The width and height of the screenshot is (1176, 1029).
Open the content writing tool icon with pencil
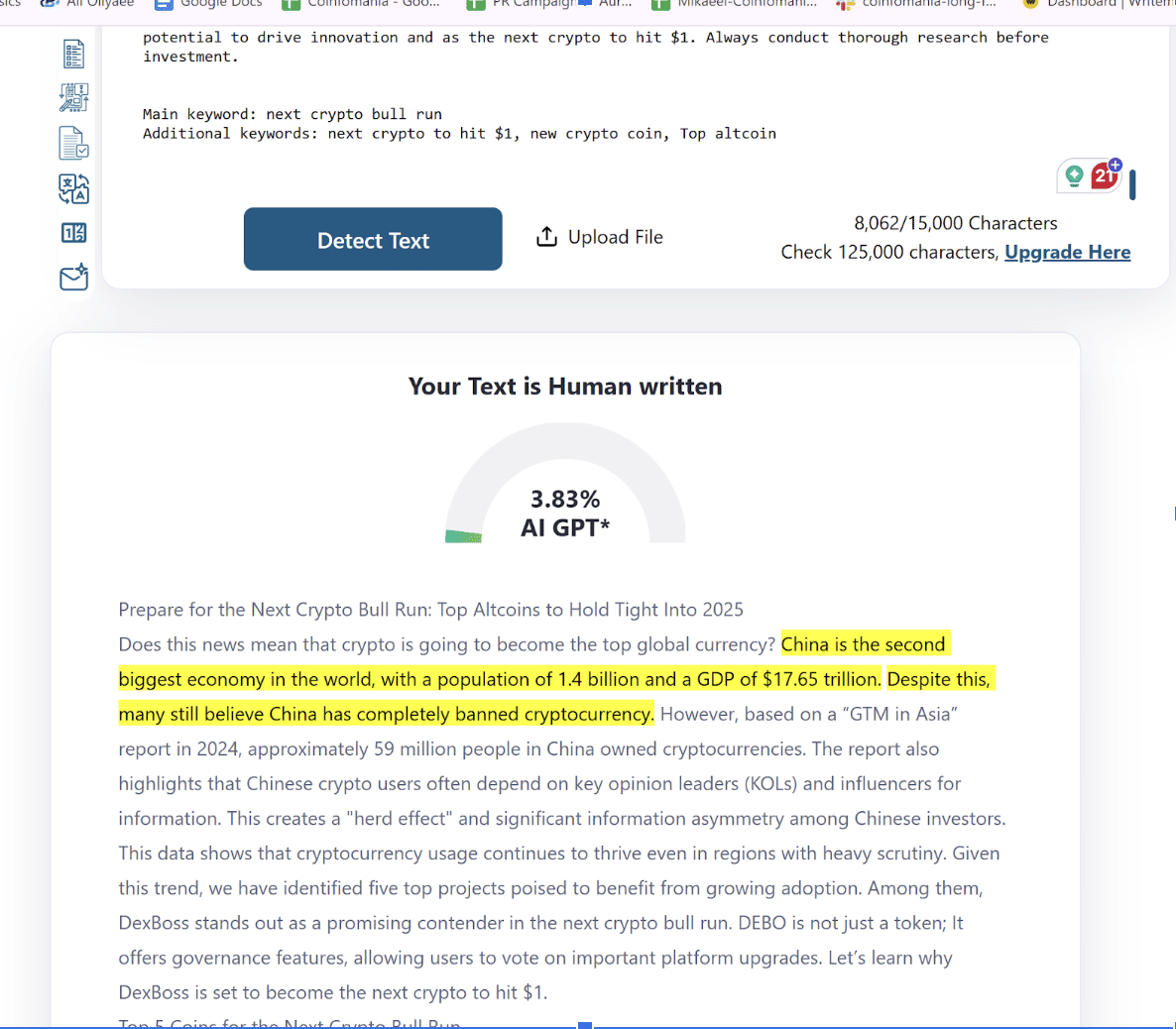(x=73, y=97)
